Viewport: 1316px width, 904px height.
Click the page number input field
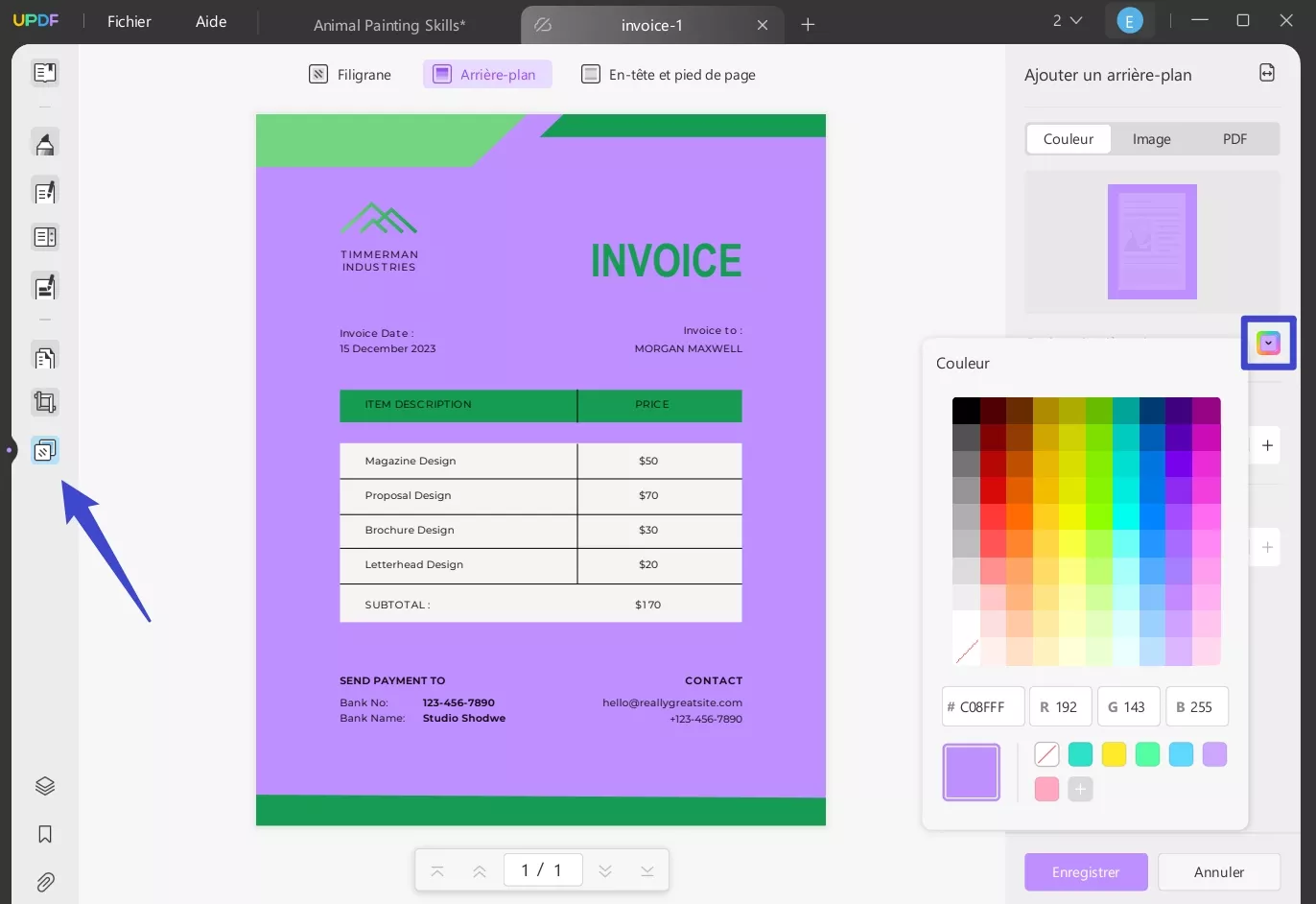(x=542, y=870)
